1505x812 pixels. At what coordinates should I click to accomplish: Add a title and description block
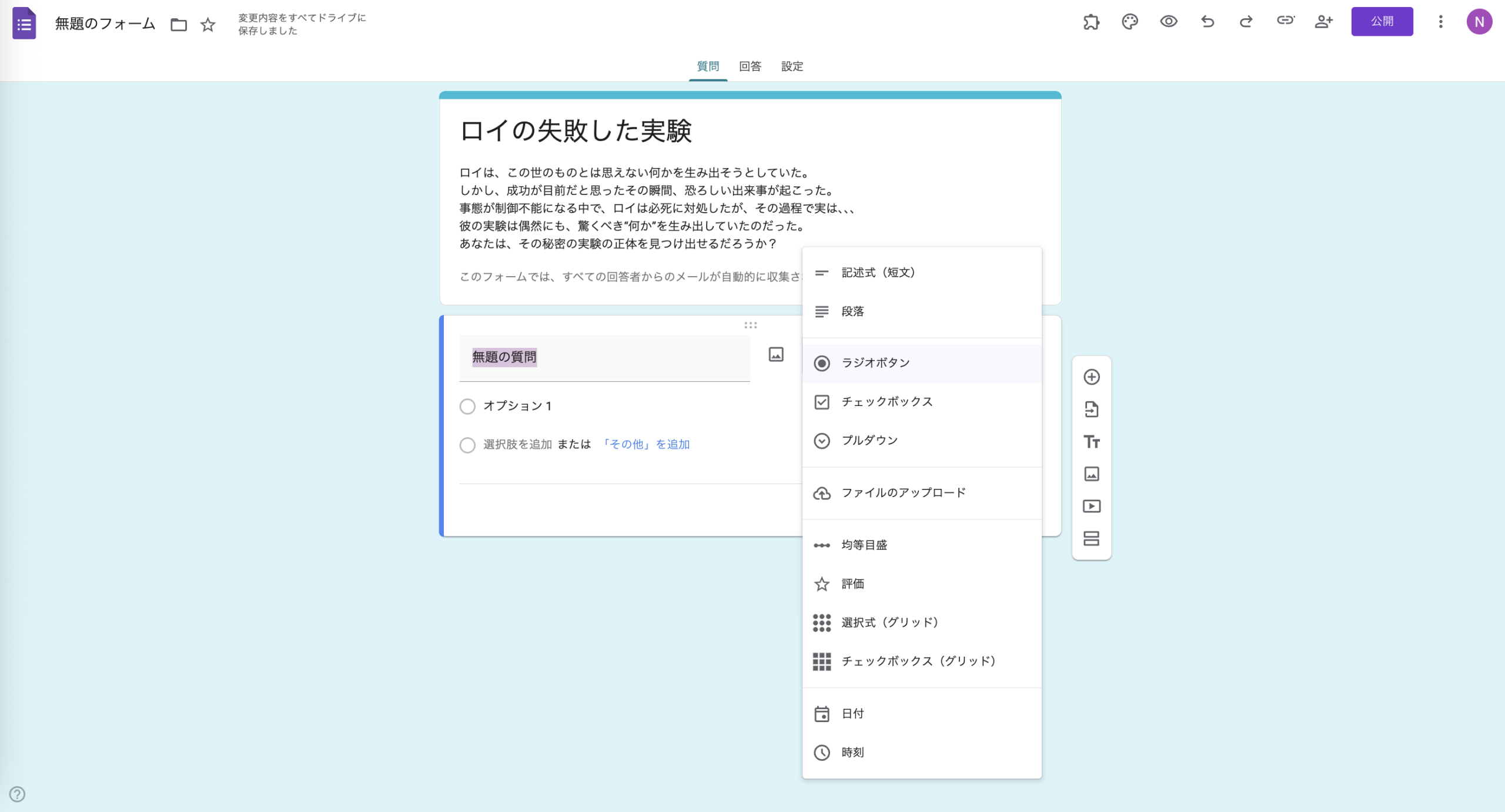[x=1092, y=441]
